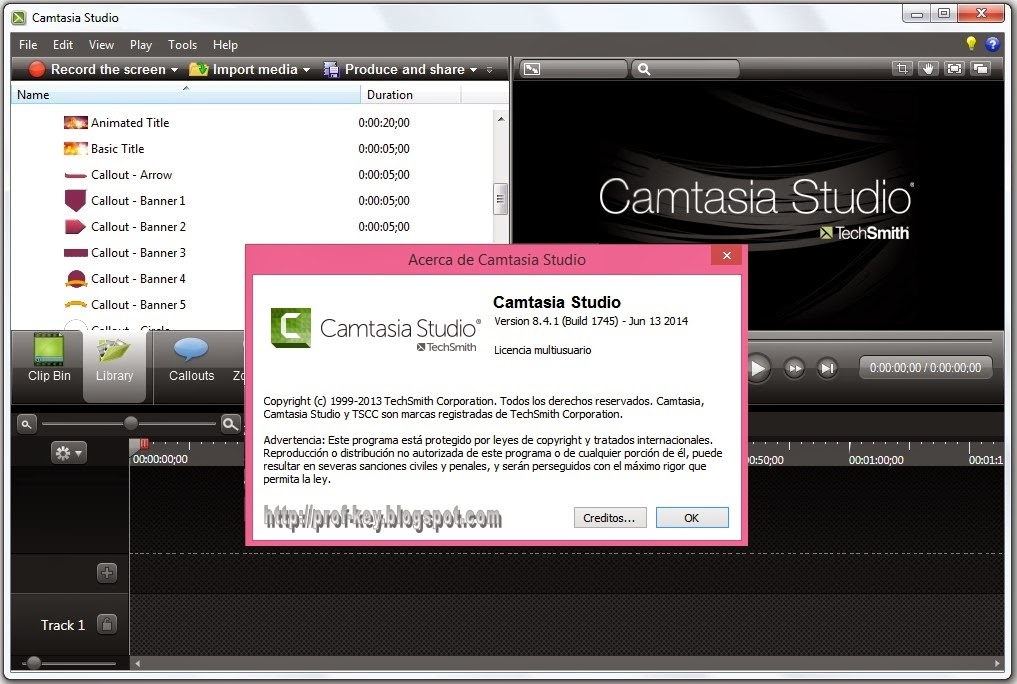The image size is (1017, 684).
Task: Click the Version 8.4.1 build text
Action: 590,321
